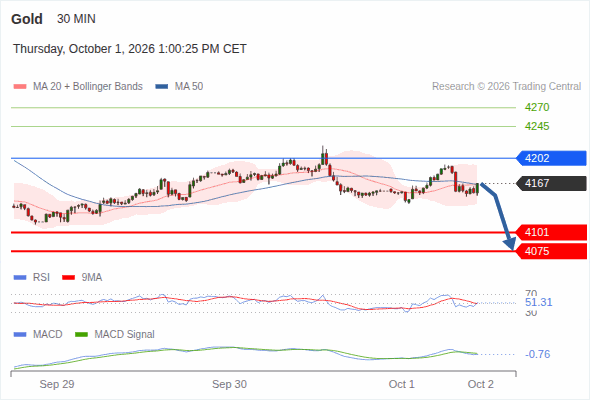Click the 'Oct 1' date axis label
Screen dimensions: 590x400
point(401,385)
